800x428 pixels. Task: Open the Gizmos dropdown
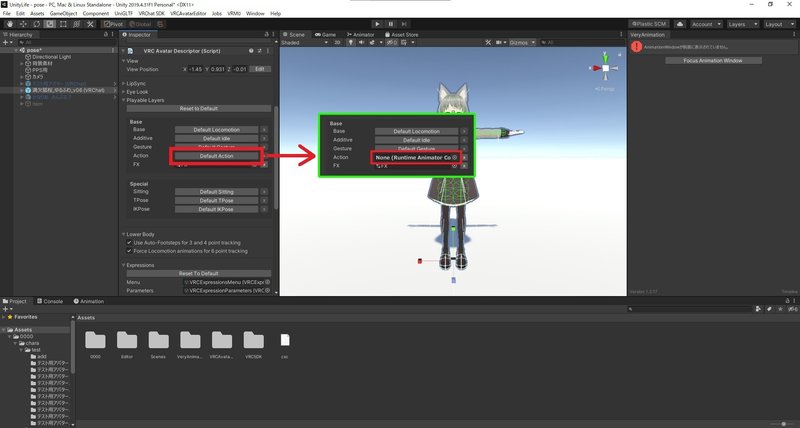pyautogui.click(x=522, y=42)
